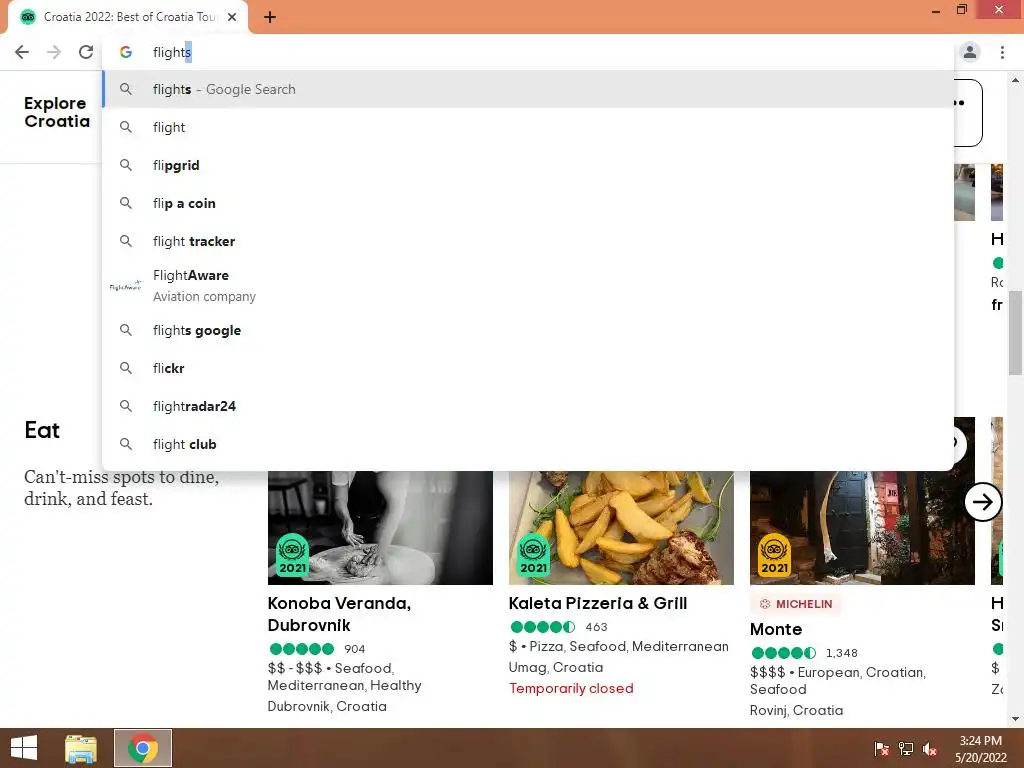Image resolution: width=1024 pixels, height=768 pixels.
Task: Select the 'flightradar24' suggestion
Action: pyautogui.click(x=528, y=406)
